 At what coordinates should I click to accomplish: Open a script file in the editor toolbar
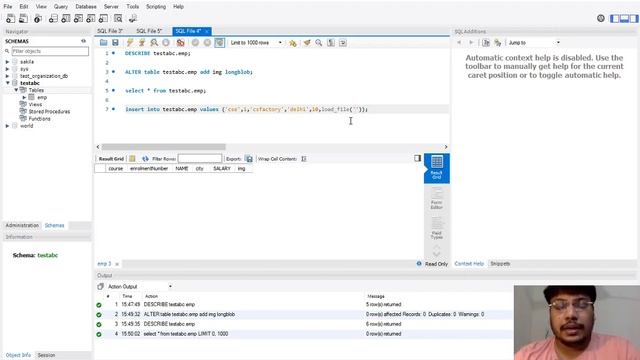[x=103, y=42]
